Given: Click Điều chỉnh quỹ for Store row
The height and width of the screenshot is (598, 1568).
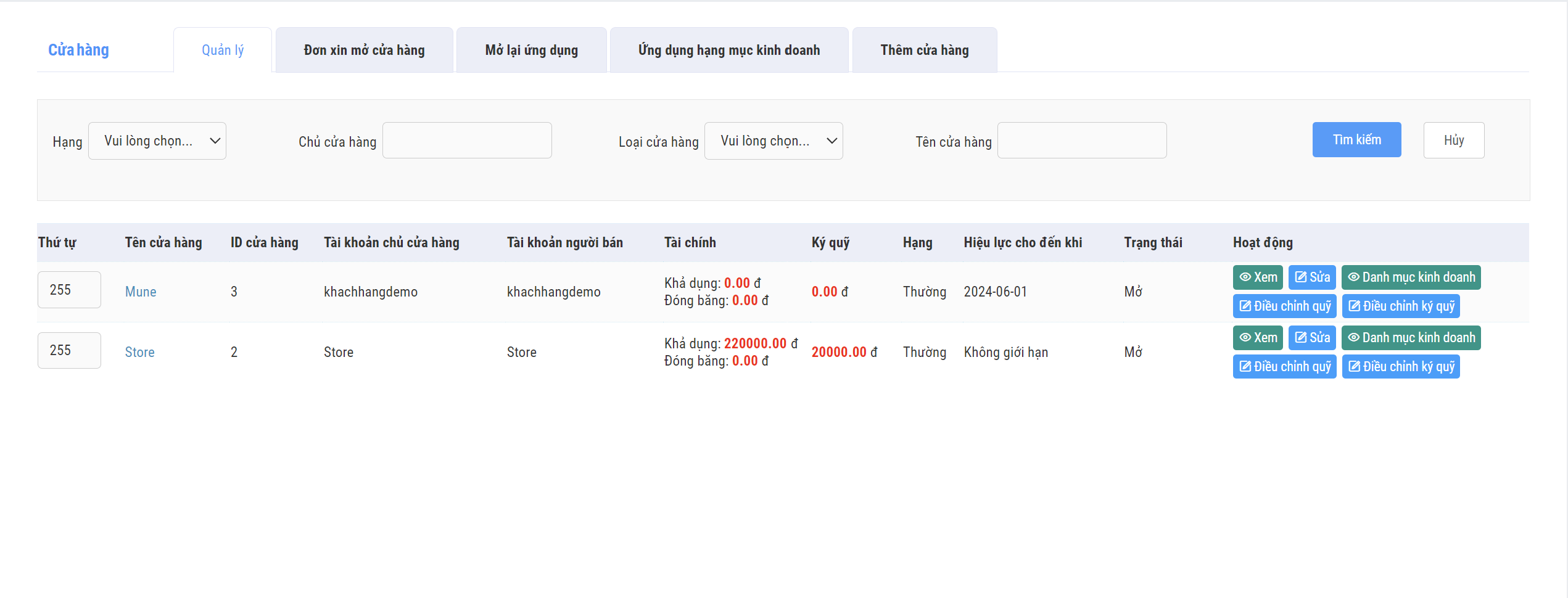Looking at the screenshot, I should (1284, 367).
